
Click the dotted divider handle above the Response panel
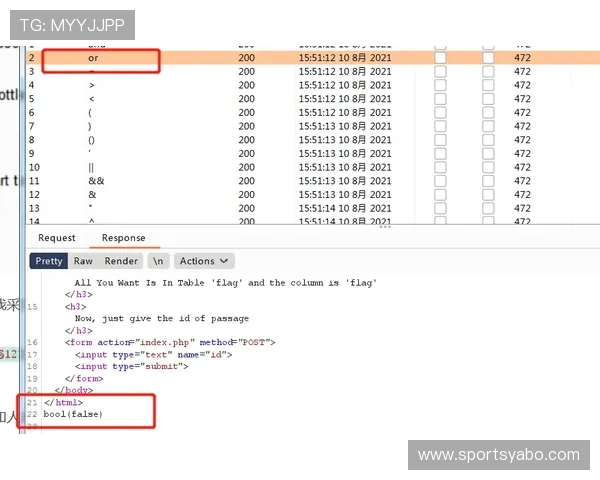click(x=383, y=226)
